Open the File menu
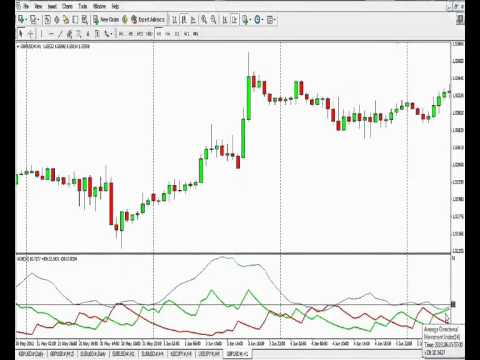This screenshot has height=360, width=480. coord(26,6)
